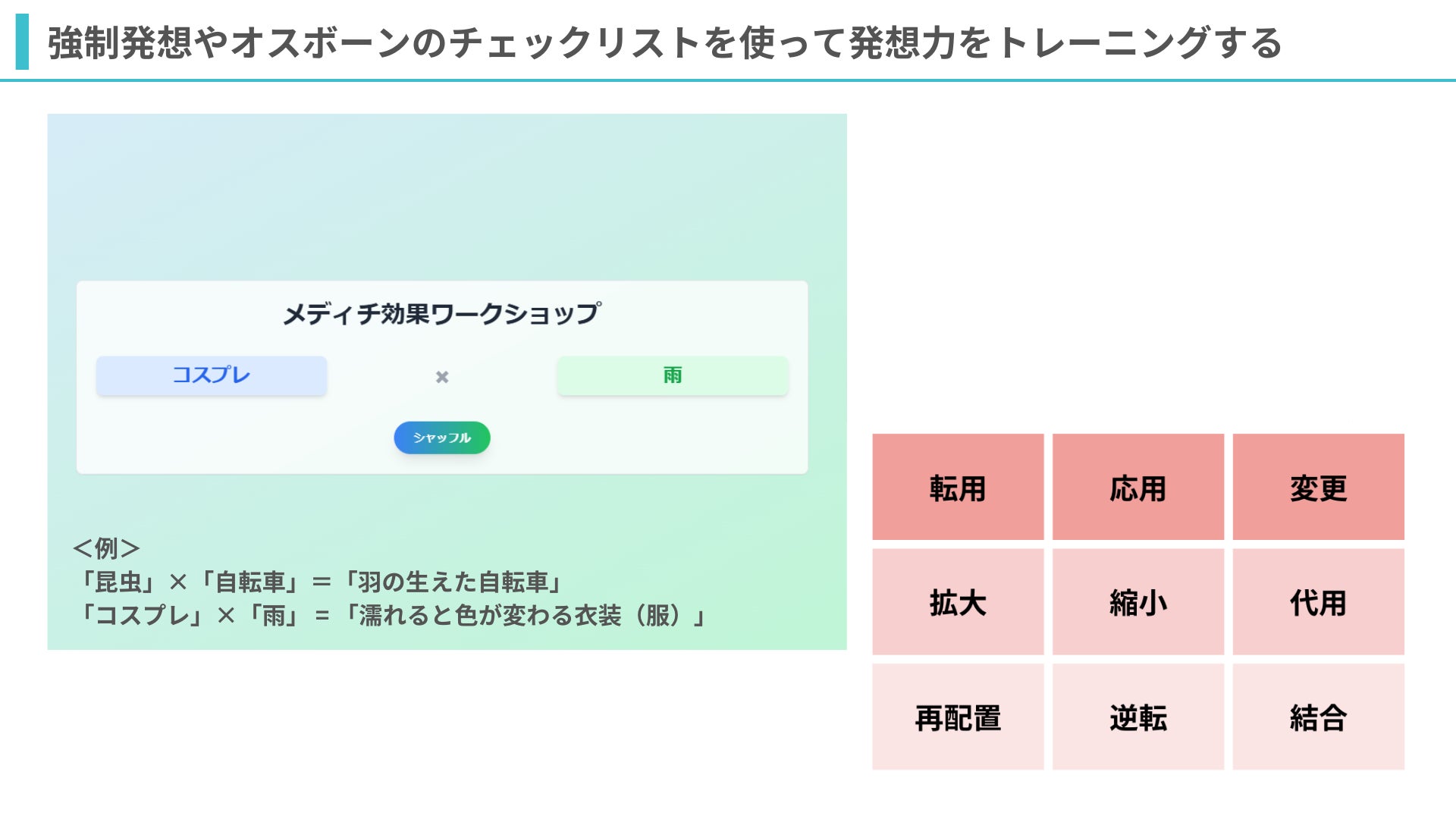Select the 拡大 tile

pyautogui.click(x=958, y=602)
